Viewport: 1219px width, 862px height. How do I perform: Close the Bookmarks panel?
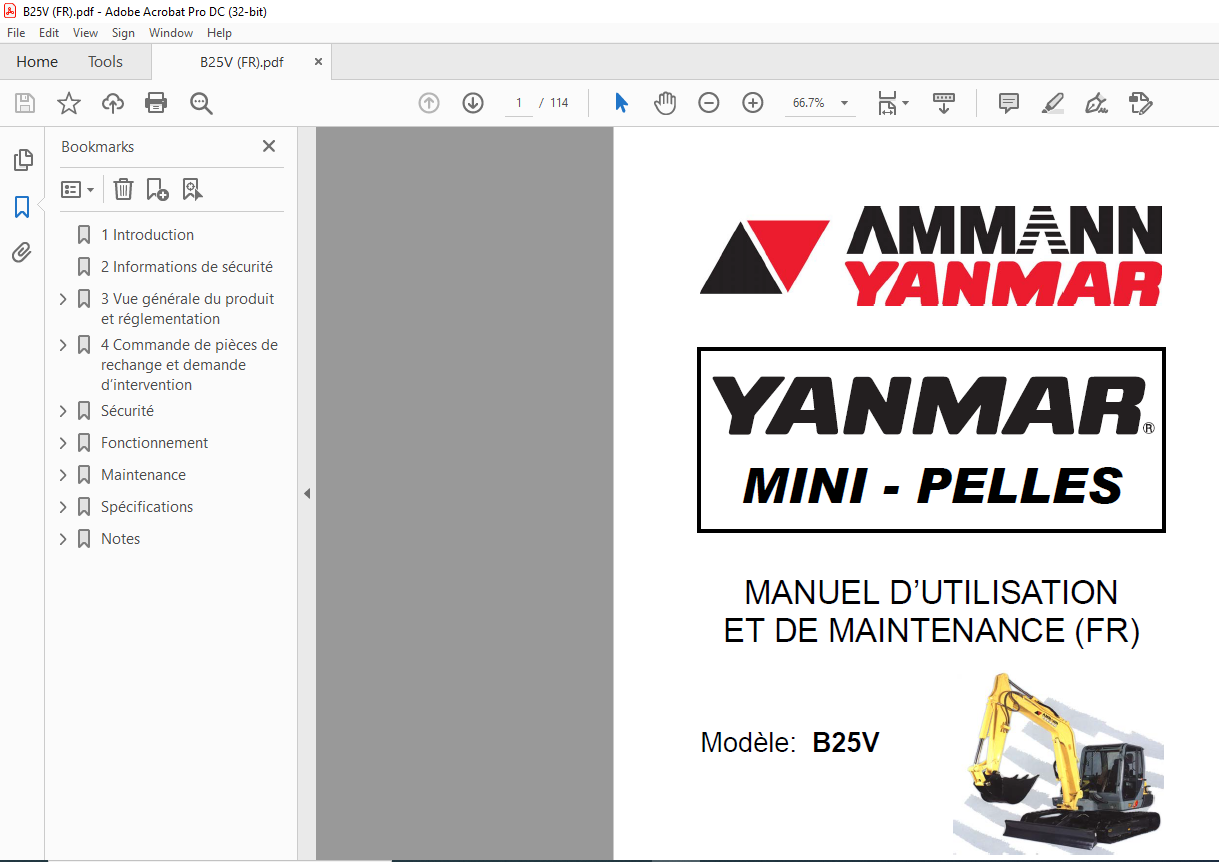(x=269, y=146)
